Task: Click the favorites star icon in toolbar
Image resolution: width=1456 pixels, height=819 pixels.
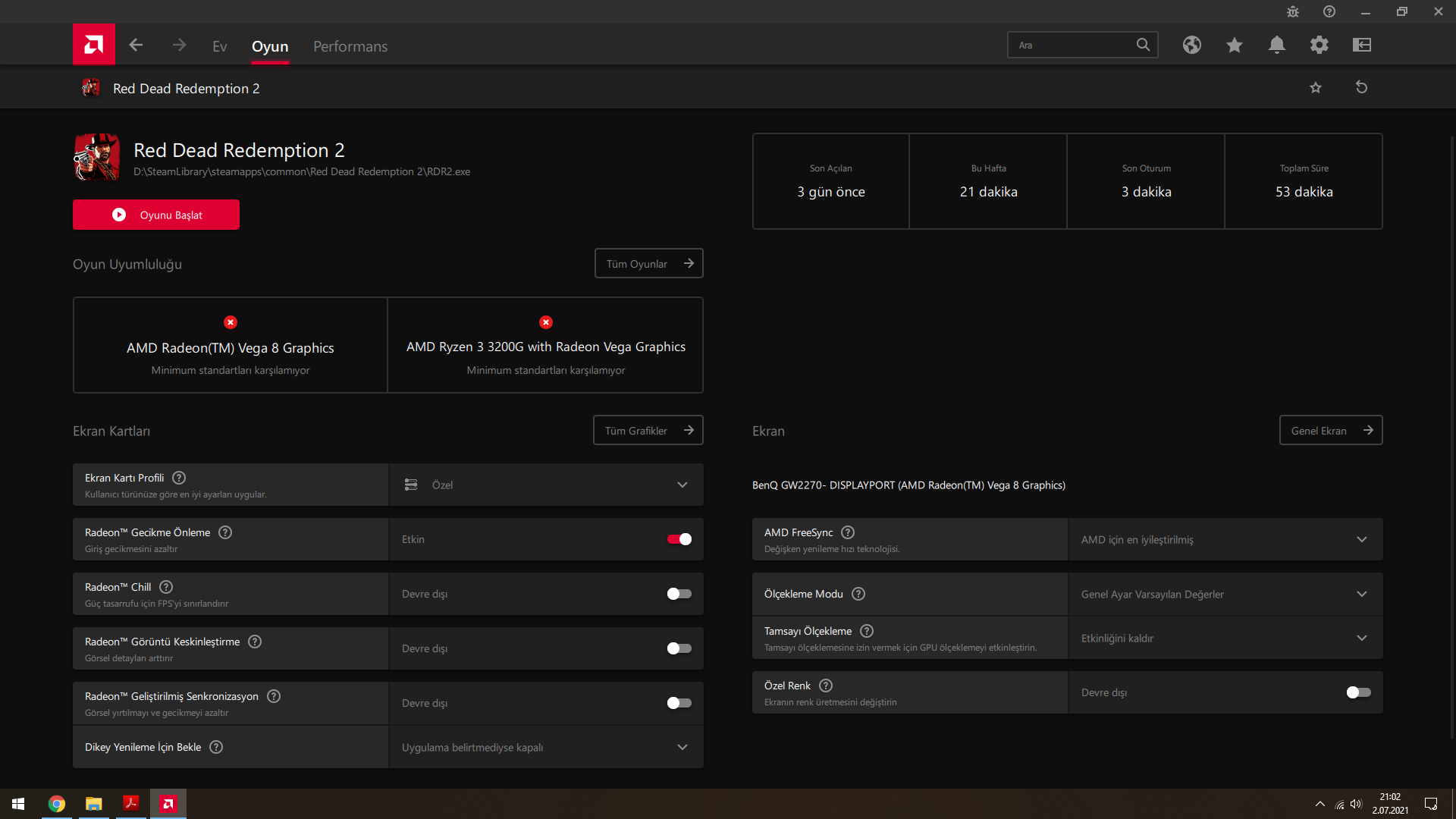Action: click(1234, 45)
